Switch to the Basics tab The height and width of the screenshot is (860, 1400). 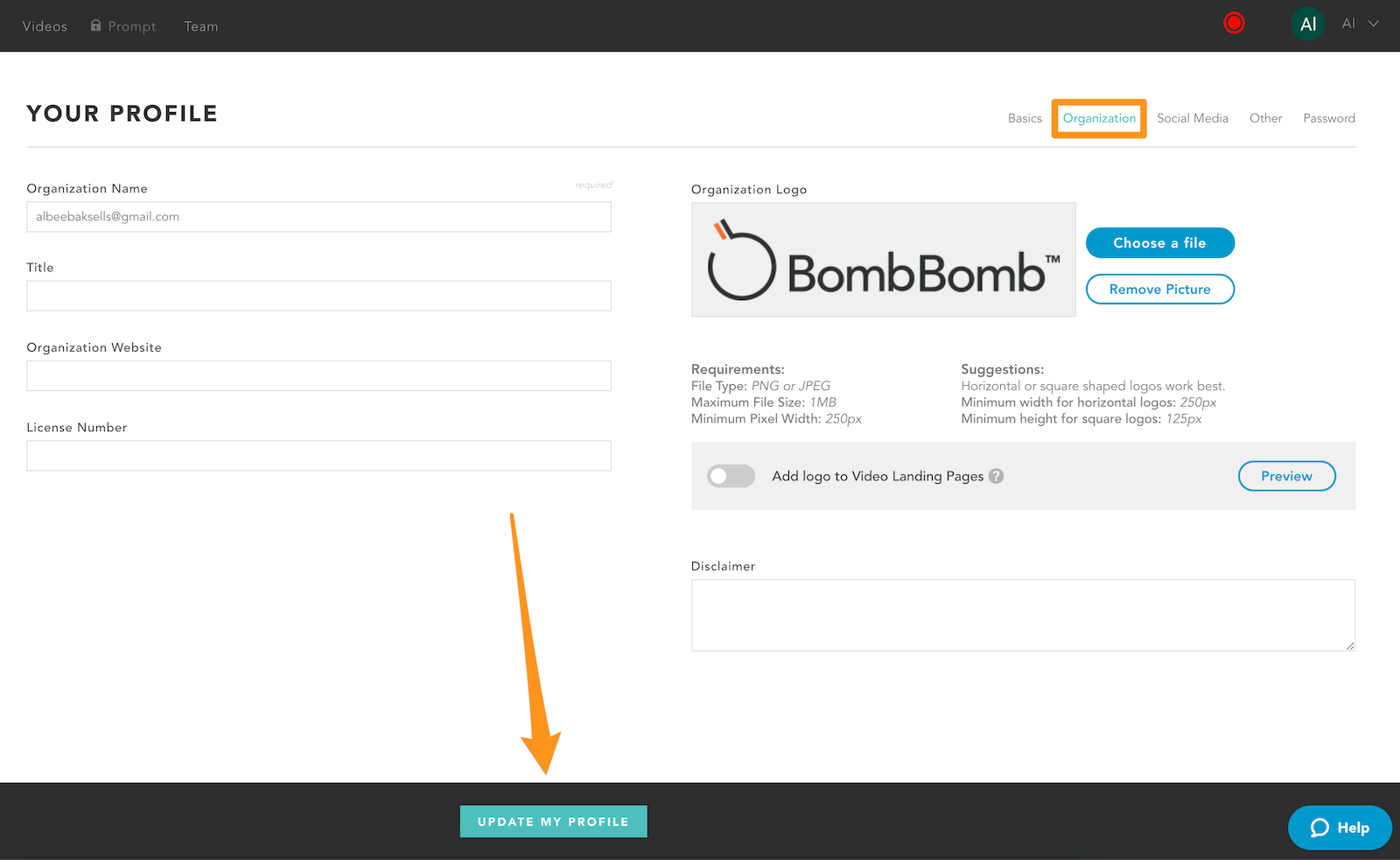point(1025,118)
